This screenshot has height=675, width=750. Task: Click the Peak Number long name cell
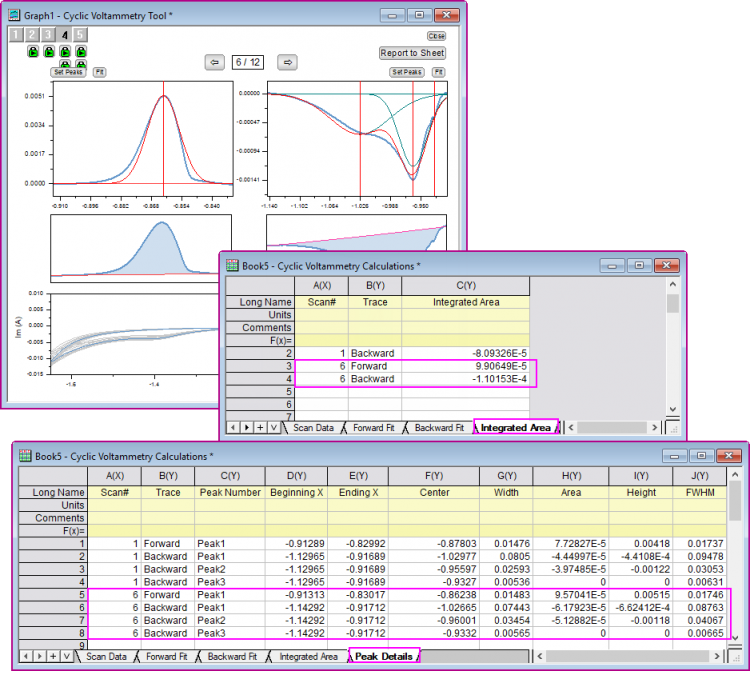230,493
